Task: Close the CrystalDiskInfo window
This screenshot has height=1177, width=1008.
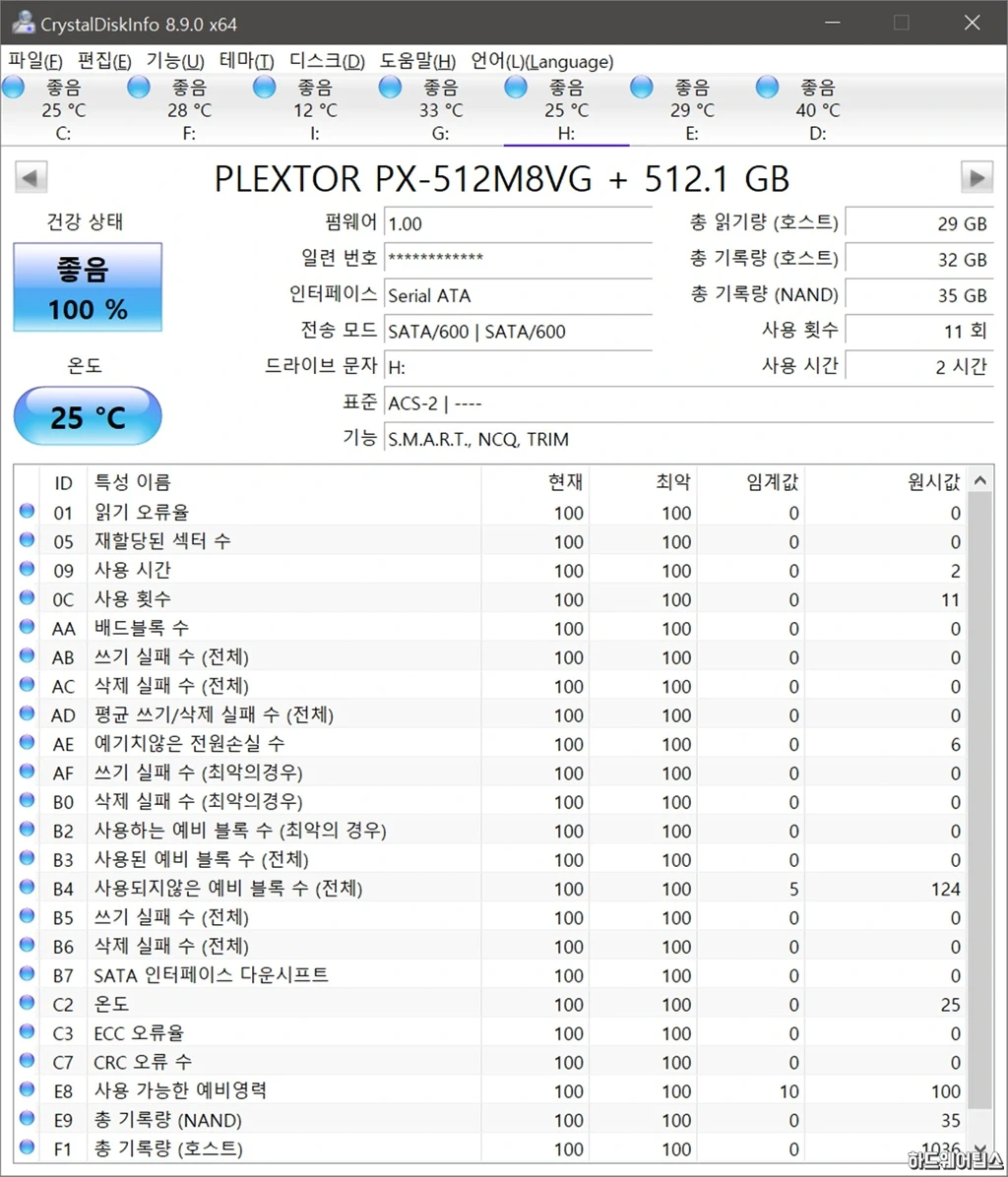Action: tap(972, 23)
